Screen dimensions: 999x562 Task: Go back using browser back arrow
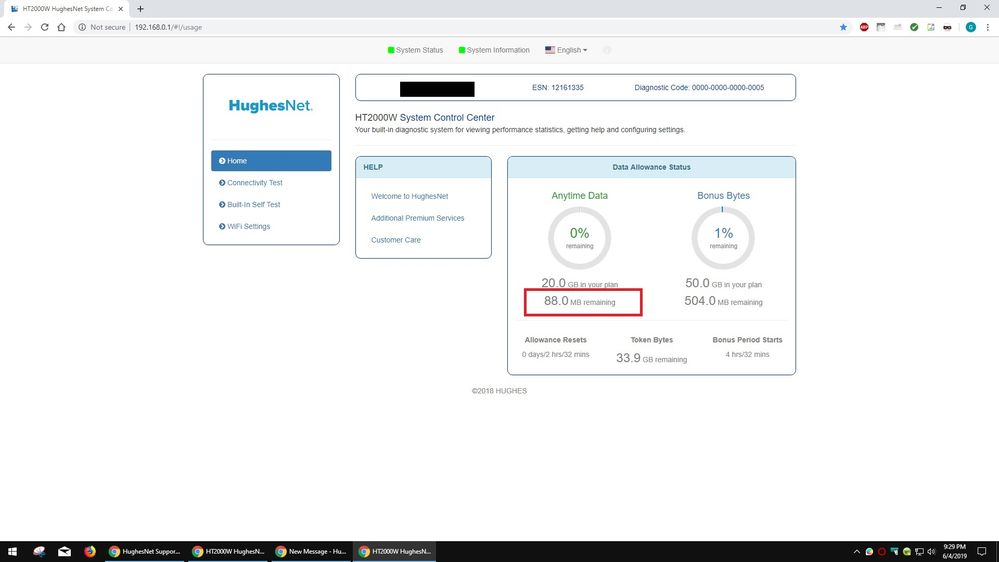click(x=11, y=27)
